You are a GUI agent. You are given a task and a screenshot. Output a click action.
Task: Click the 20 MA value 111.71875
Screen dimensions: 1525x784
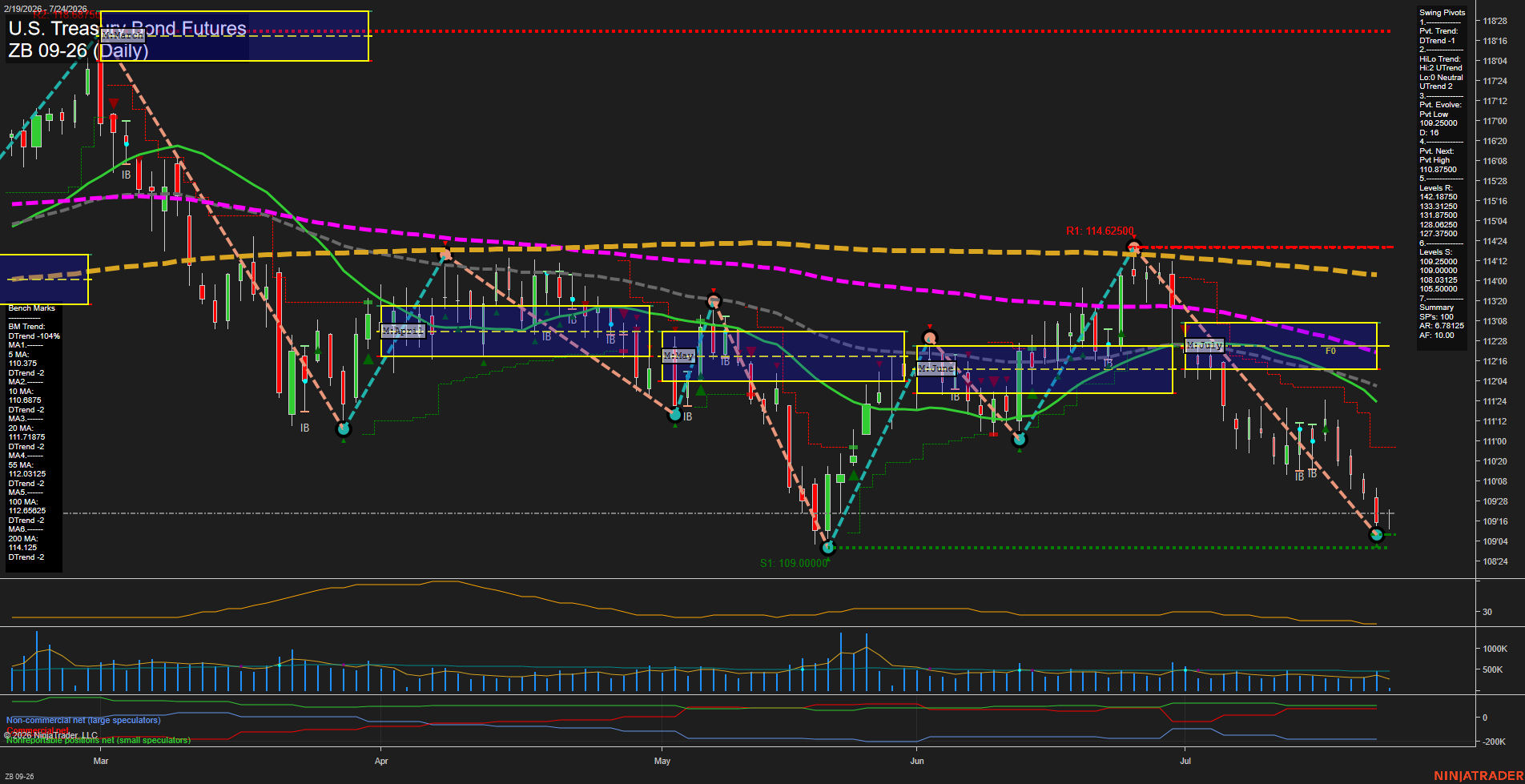26,437
